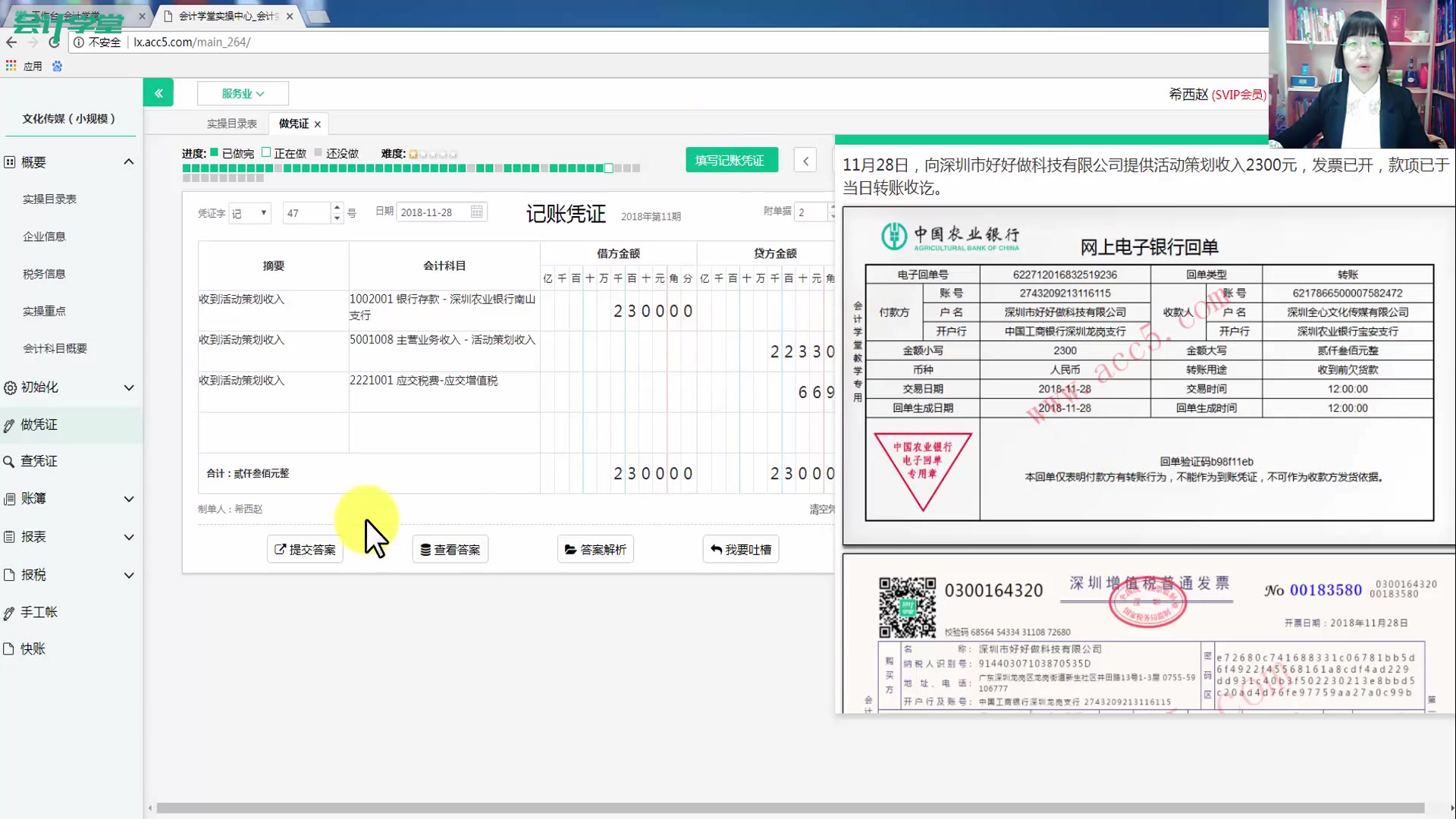This screenshot has width=1456, height=819.
Task: Click the 概要 overview icon in sidebar
Action: click(x=9, y=162)
